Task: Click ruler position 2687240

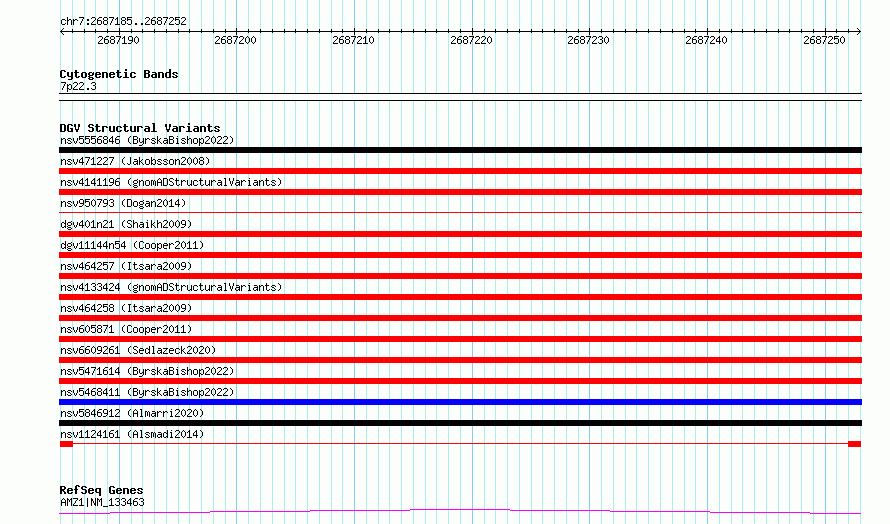Action: pos(706,40)
